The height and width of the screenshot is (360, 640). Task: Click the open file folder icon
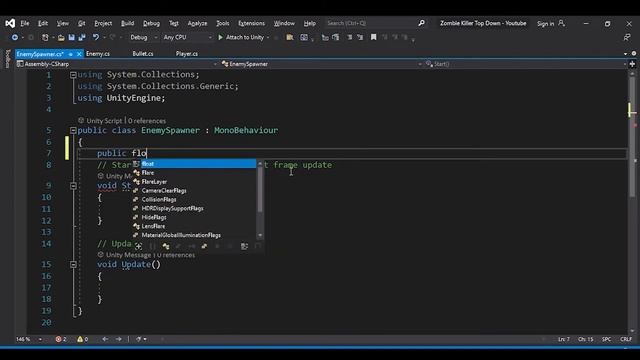point(61,38)
